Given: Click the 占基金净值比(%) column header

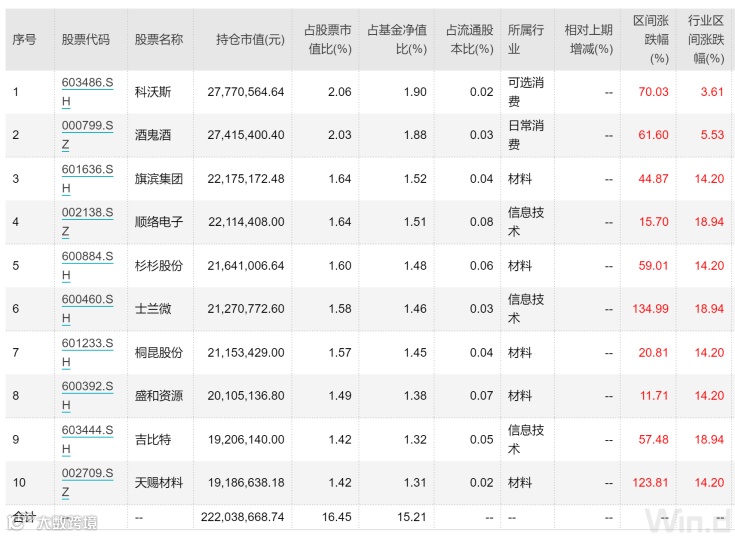Looking at the screenshot, I should (397, 39).
